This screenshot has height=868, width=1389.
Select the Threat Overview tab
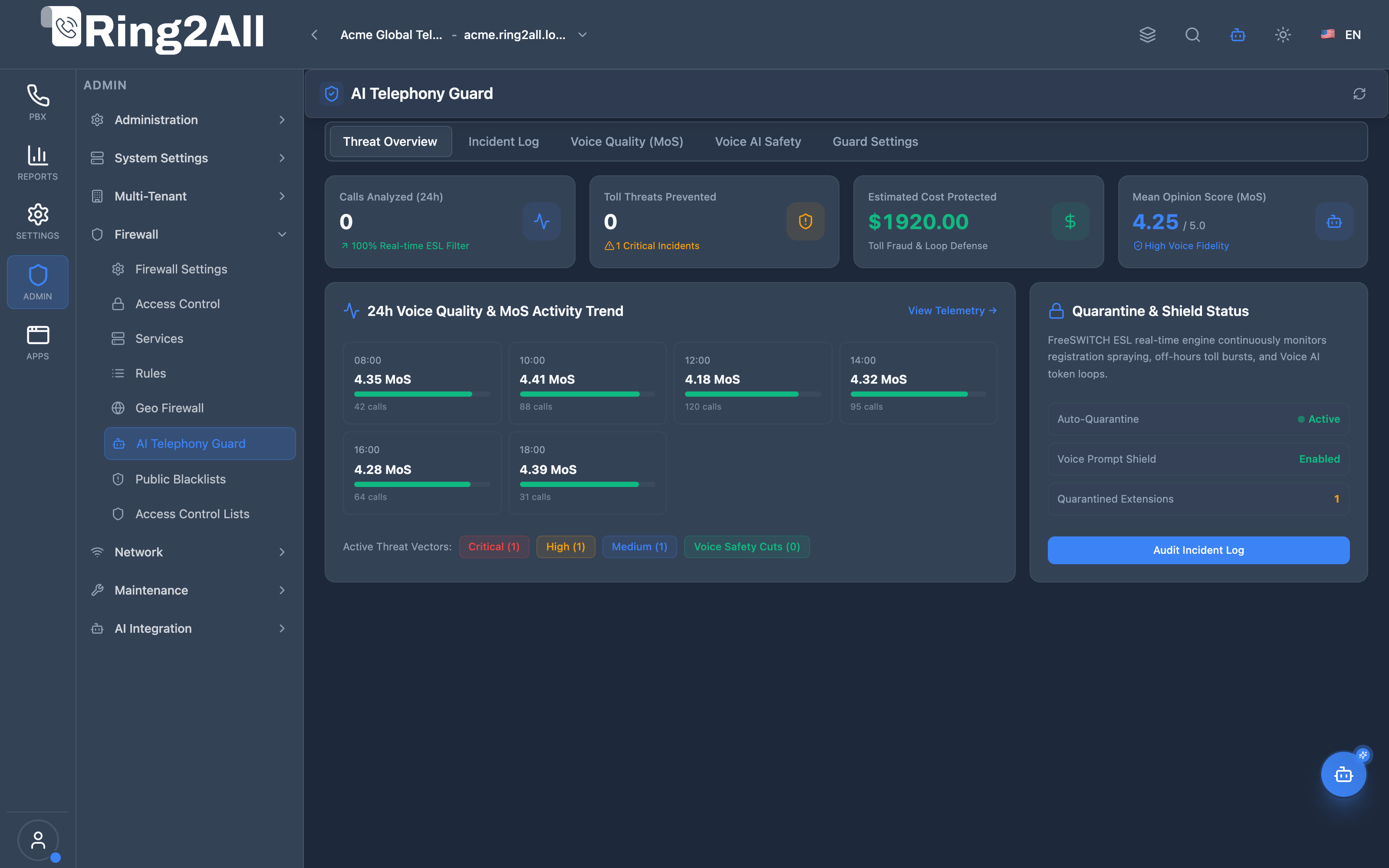390,141
